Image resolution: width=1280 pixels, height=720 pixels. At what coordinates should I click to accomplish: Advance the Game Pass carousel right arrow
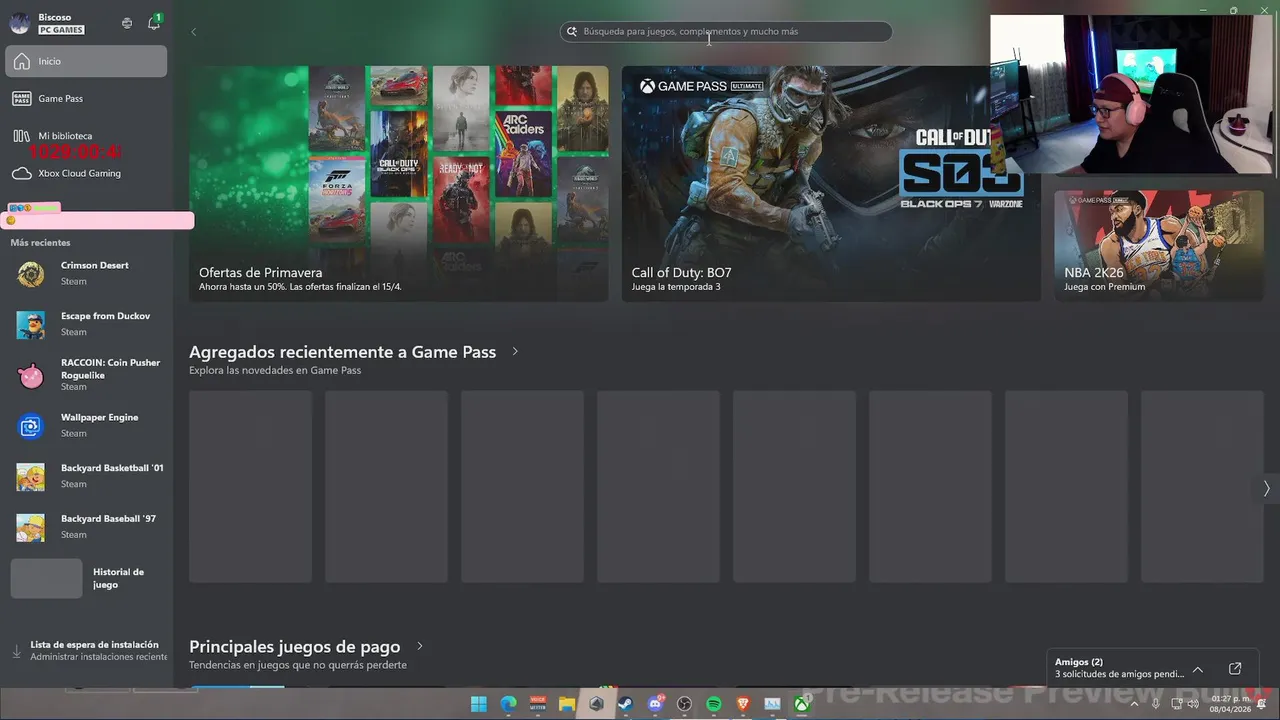1266,488
